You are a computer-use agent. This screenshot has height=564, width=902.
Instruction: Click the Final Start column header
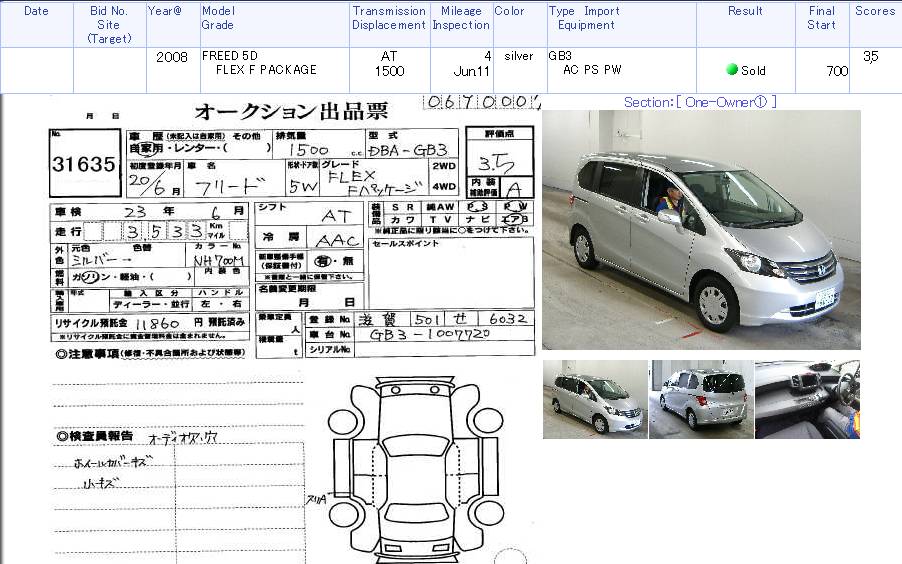tap(821, 18)
